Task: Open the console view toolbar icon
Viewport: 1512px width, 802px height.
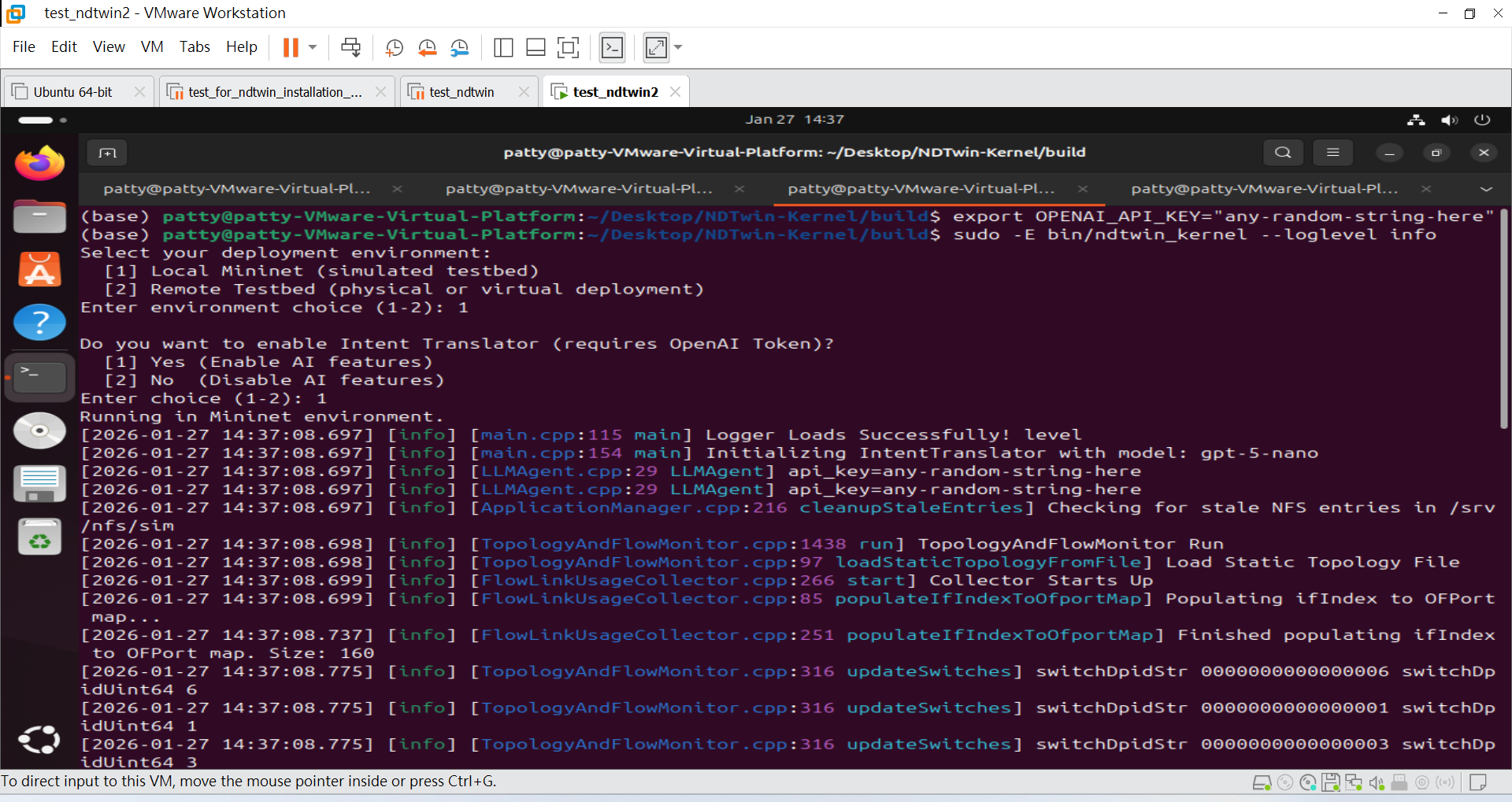Action: click(x=612, y=48)
